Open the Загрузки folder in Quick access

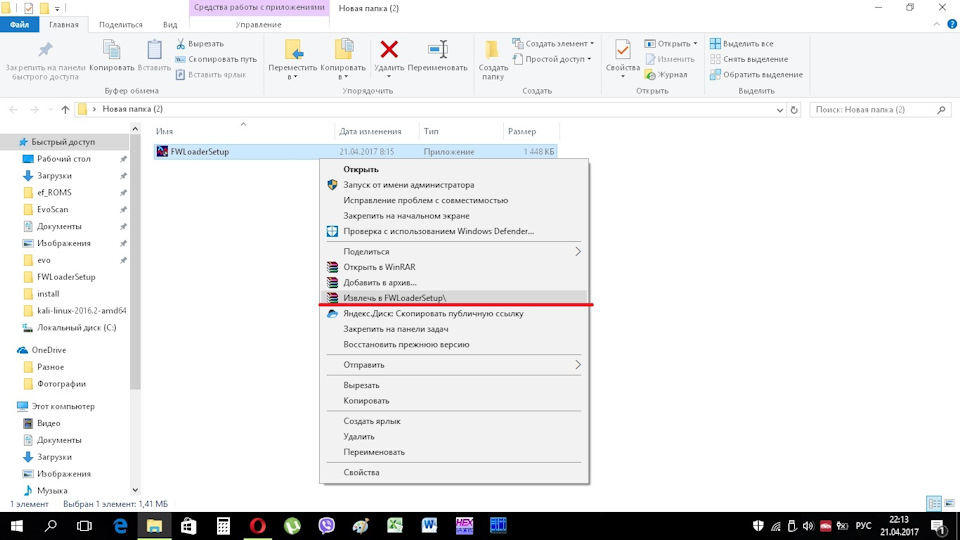[54, 176]
